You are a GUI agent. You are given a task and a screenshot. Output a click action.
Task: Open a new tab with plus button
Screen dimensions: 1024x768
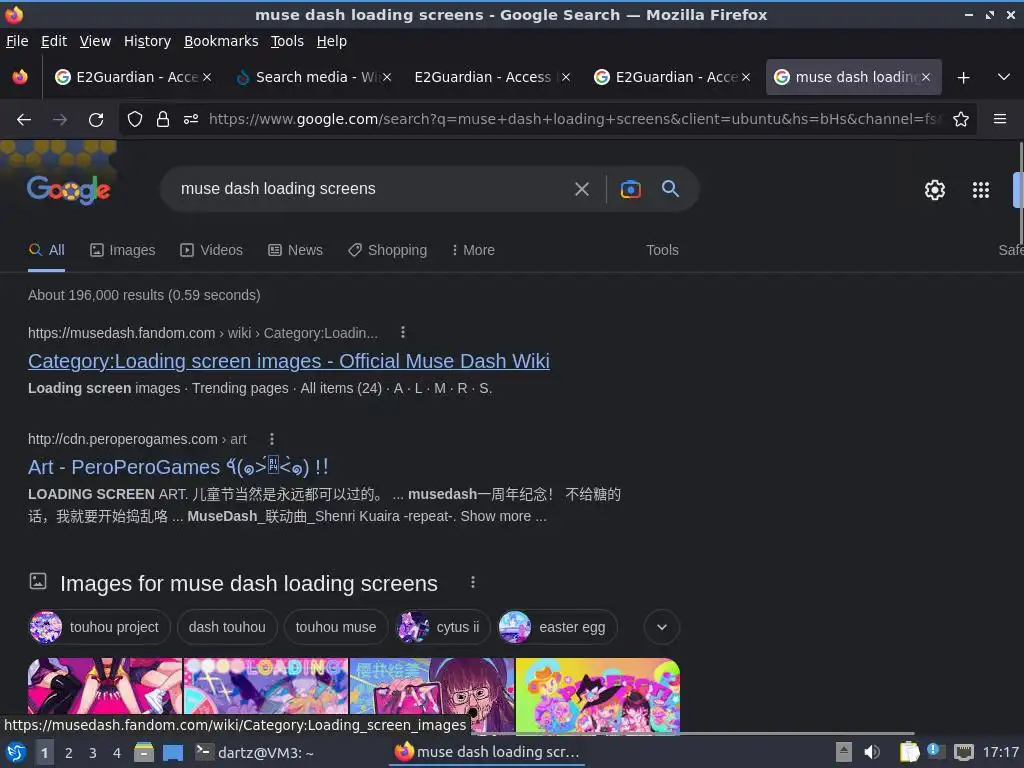click(963, 78)
